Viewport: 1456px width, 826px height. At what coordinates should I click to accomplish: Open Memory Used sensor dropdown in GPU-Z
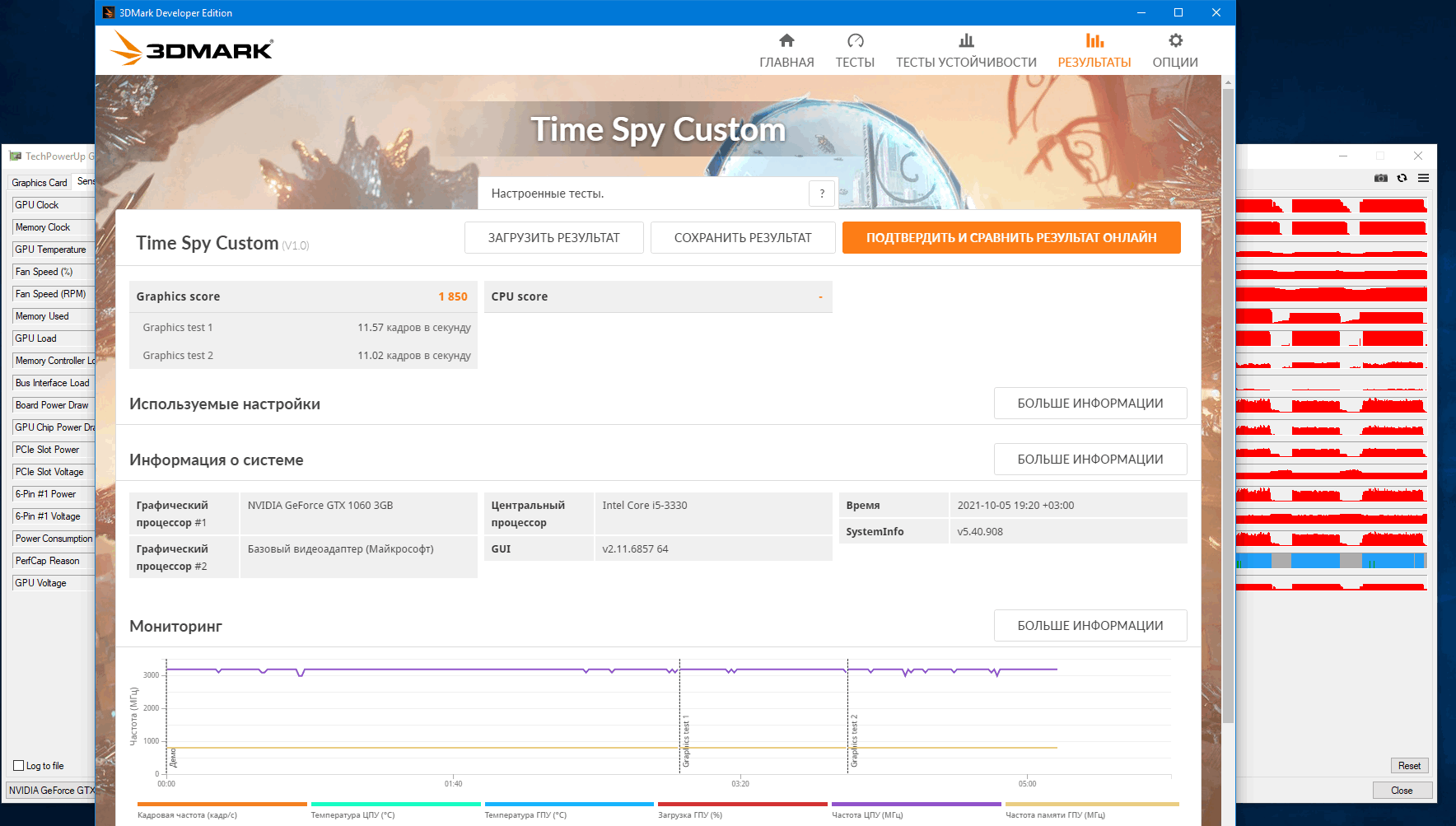pos(54,316)
